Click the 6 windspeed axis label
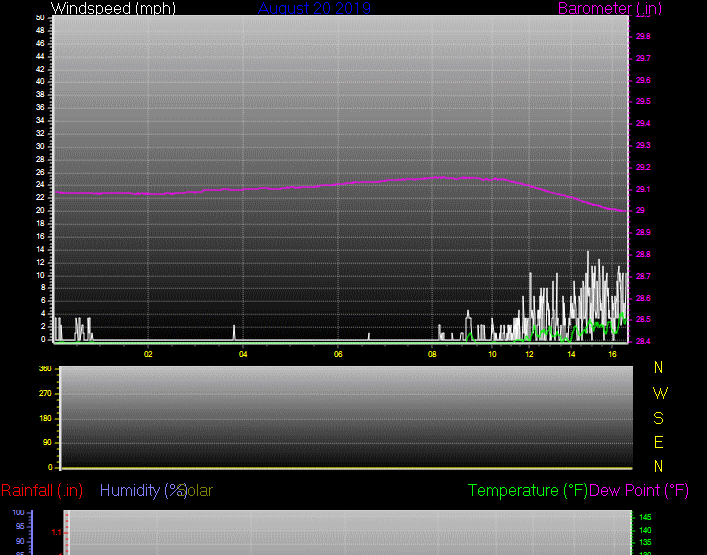This screenshot has width=707, height=555. click(x=43, y=301)
